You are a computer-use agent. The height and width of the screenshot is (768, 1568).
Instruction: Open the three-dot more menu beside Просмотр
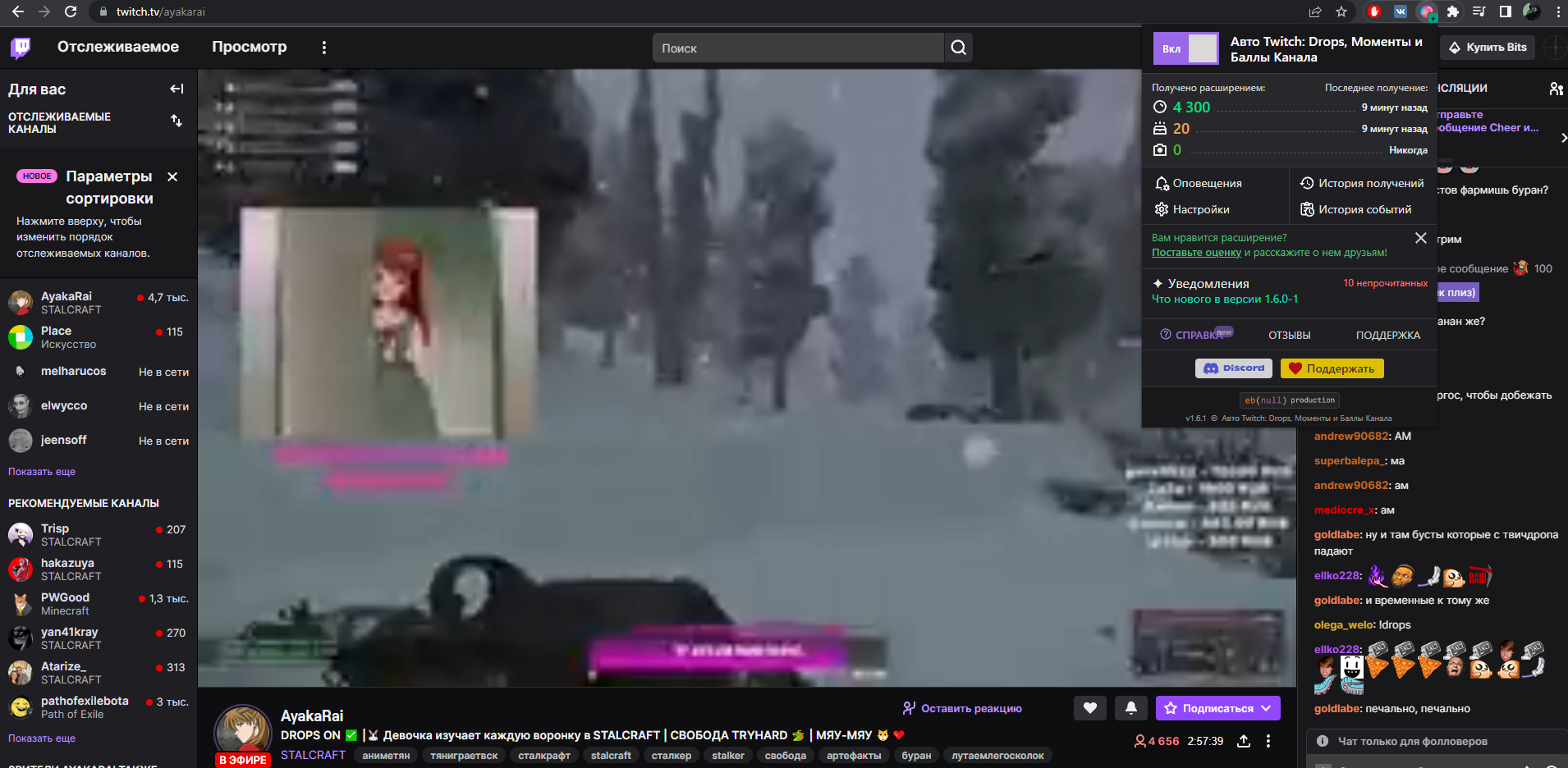tap(324, 48)
